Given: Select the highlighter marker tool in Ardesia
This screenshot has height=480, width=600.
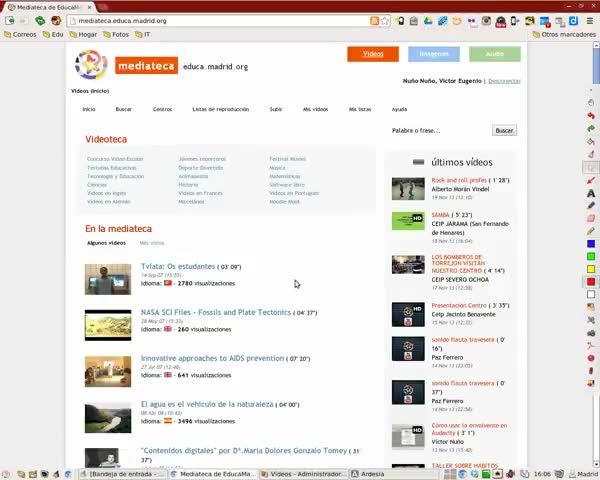Looking at the screenshot, I should tap(591, 206).
